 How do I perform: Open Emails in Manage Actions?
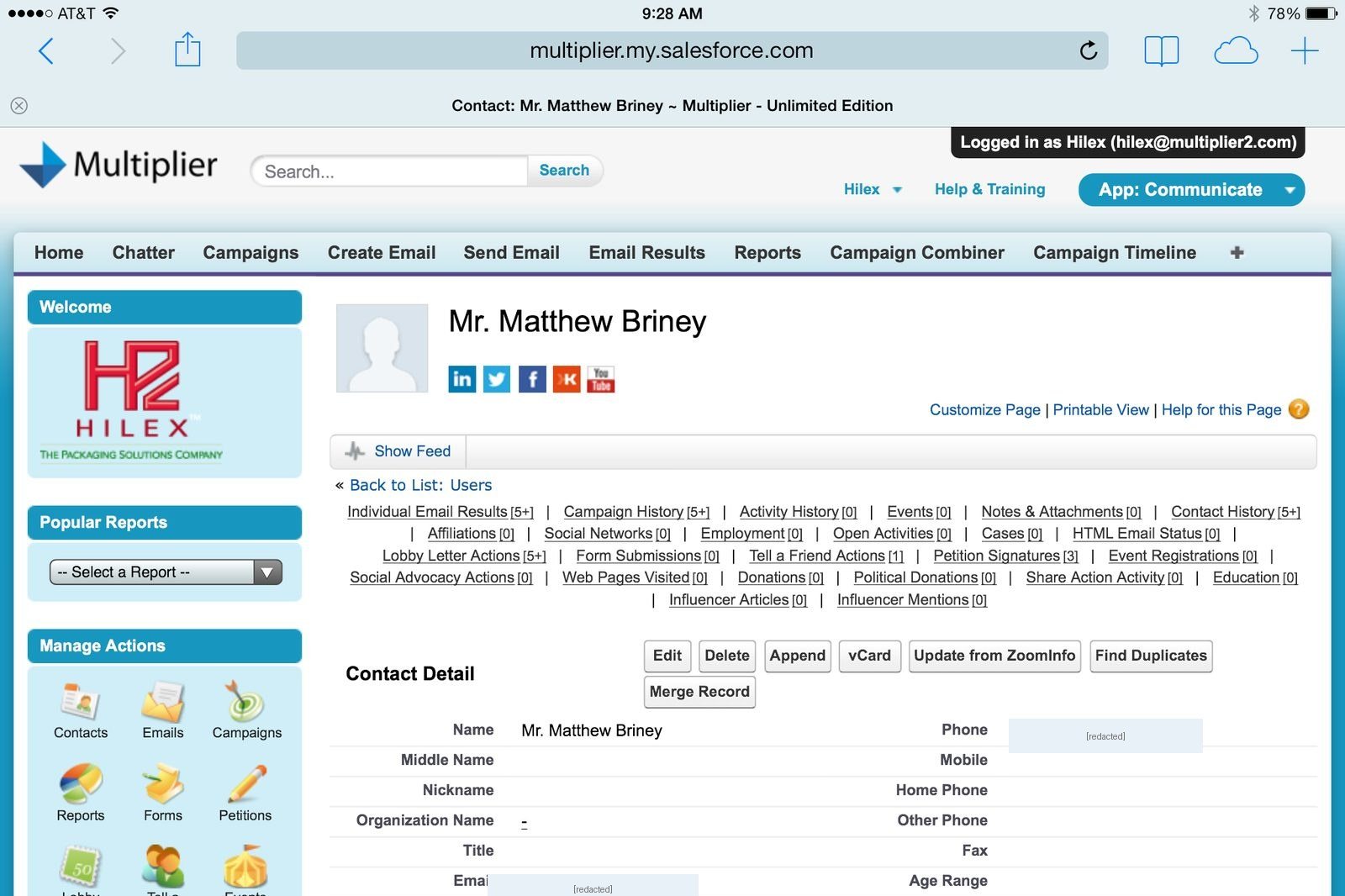click(x=163, y=711)
